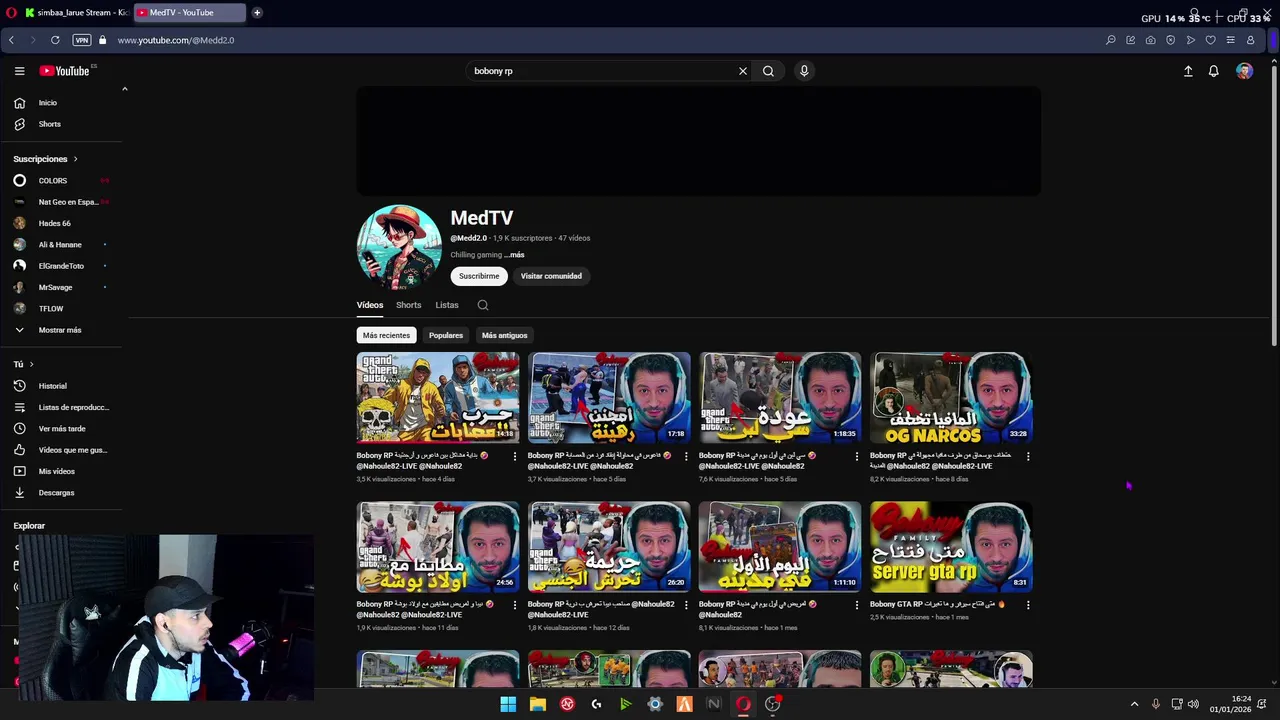Open the Create upload icon
The image size is (1280, 720).
(x=1188, y=71)
